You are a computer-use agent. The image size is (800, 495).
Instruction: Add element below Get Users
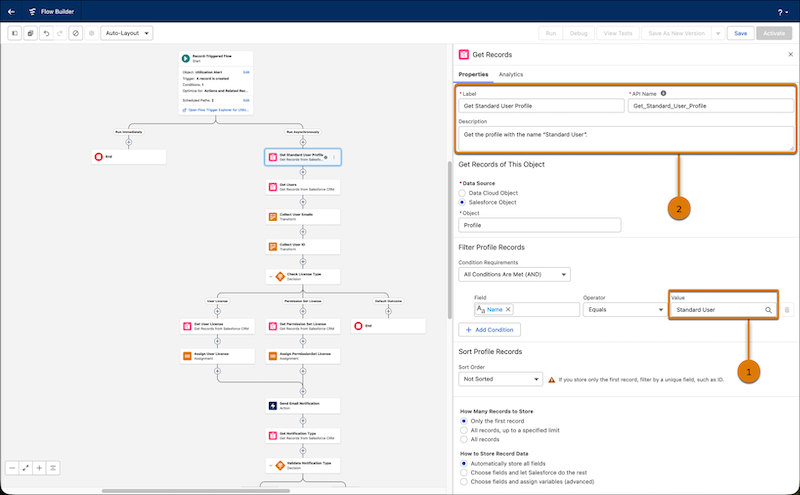(x=303, y=202)
